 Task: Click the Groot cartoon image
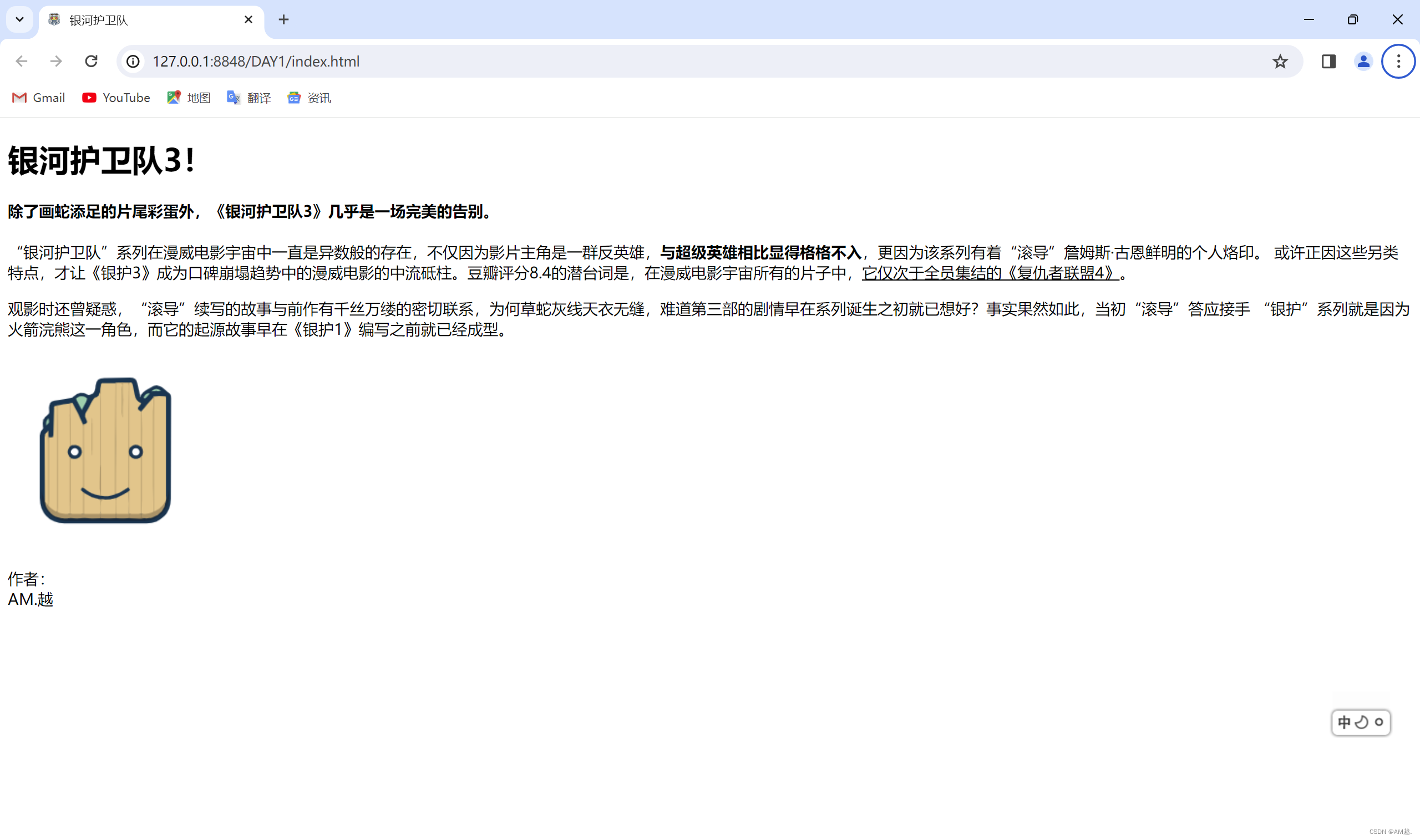click(105, 450)
